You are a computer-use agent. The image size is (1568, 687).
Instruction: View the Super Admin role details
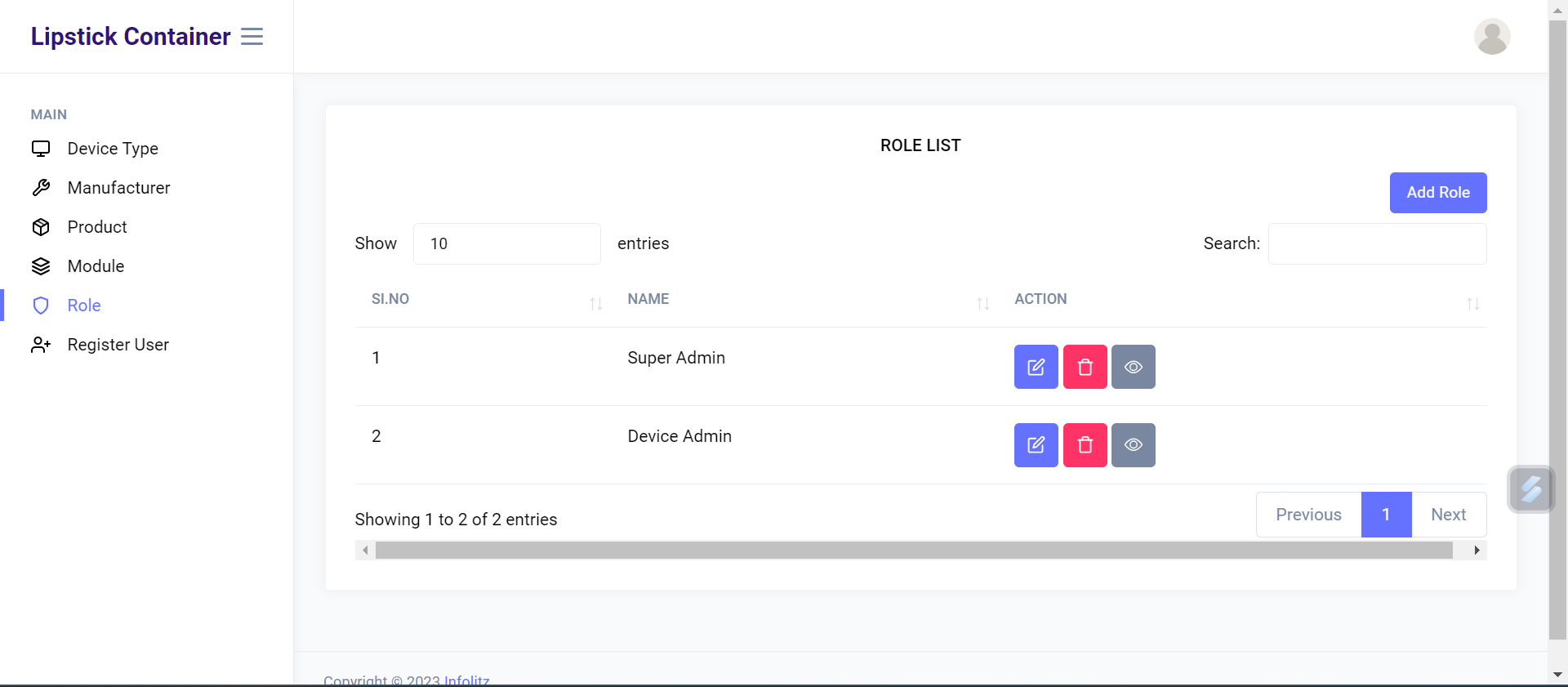click(x=1133, y=367)
